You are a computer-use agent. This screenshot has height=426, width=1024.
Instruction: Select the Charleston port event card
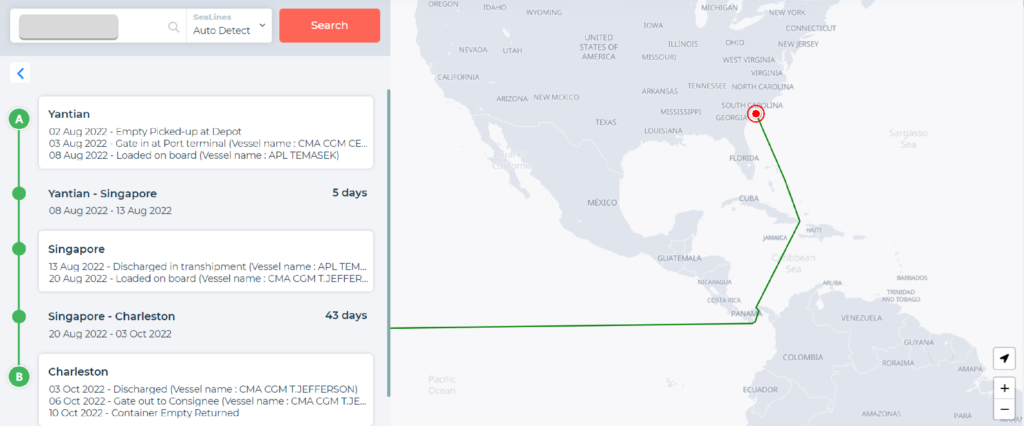pyautogui.click(x=206, y=389)
